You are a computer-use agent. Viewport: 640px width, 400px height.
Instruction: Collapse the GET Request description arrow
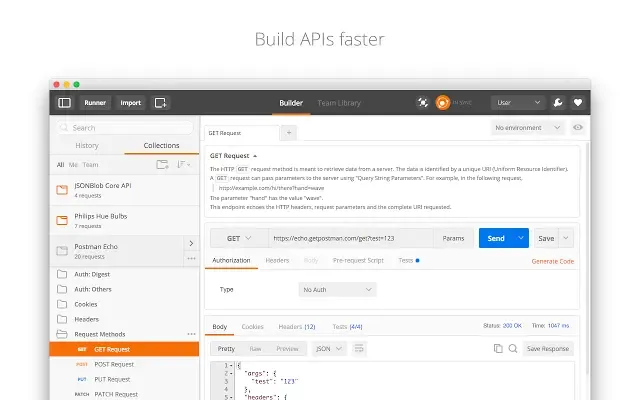tap(255, 156)
